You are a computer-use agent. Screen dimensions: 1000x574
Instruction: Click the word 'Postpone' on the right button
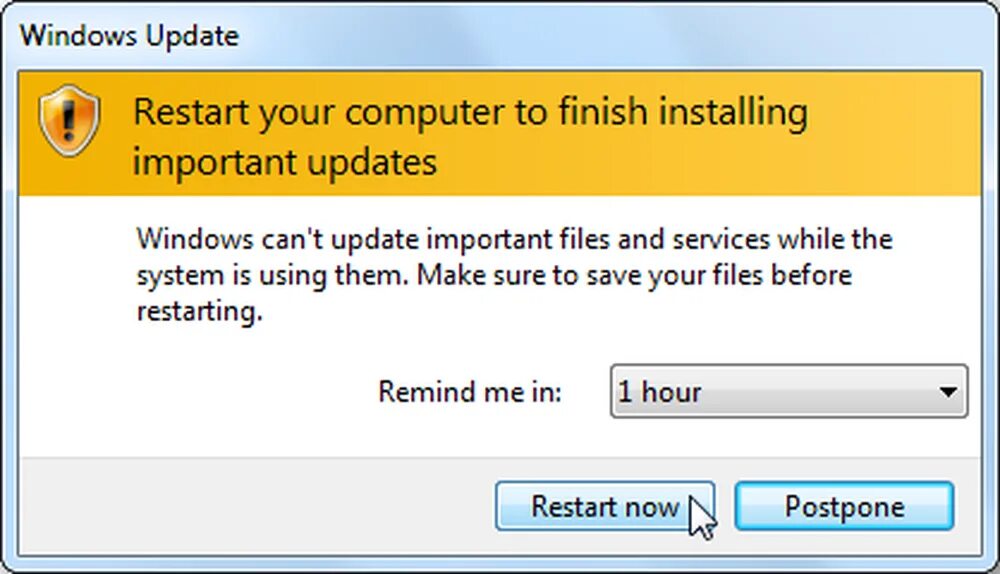click(x=844, y=507)
